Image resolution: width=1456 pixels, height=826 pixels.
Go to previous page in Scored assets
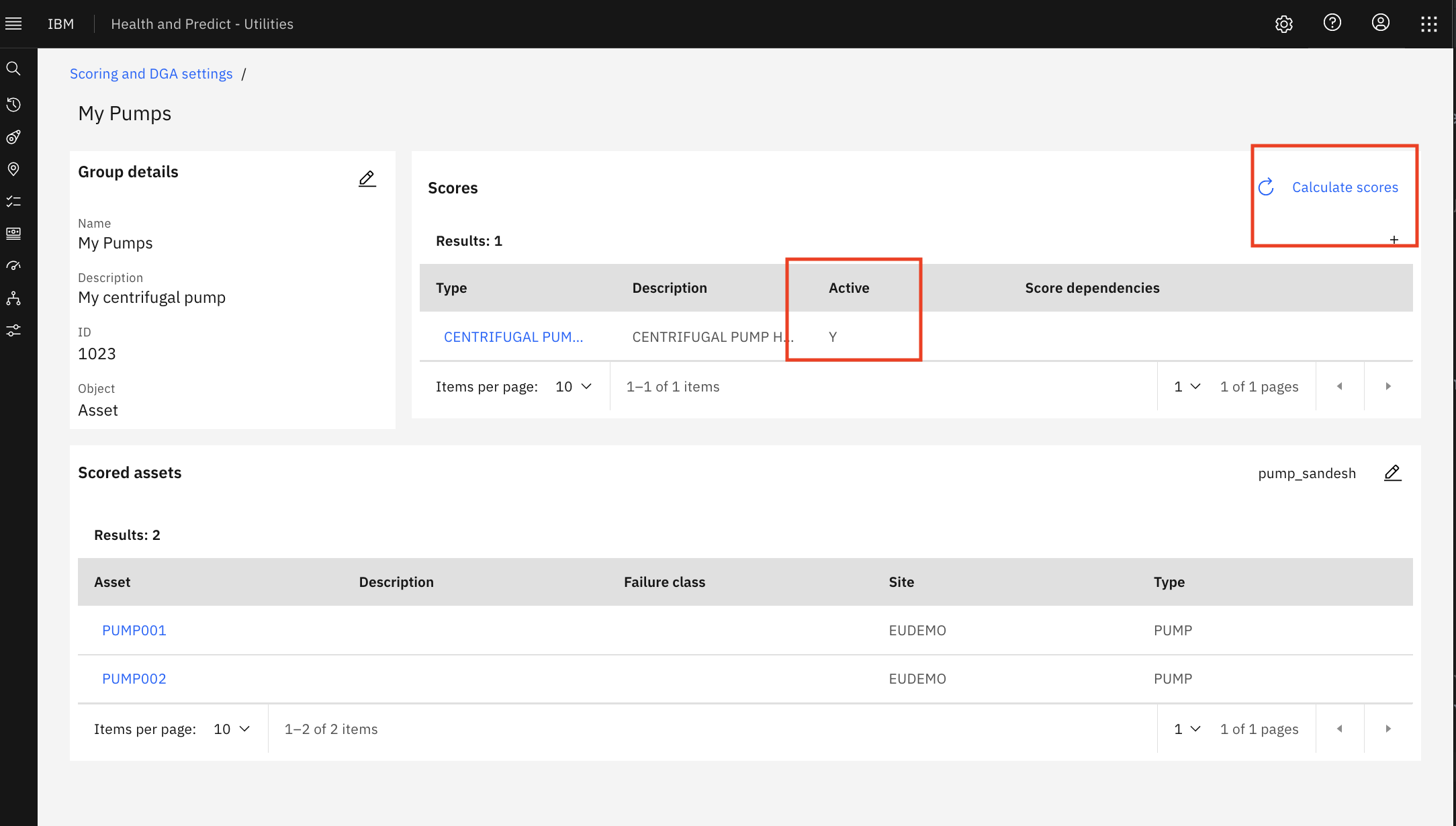pyautogui.click(x=1340, y=729)
